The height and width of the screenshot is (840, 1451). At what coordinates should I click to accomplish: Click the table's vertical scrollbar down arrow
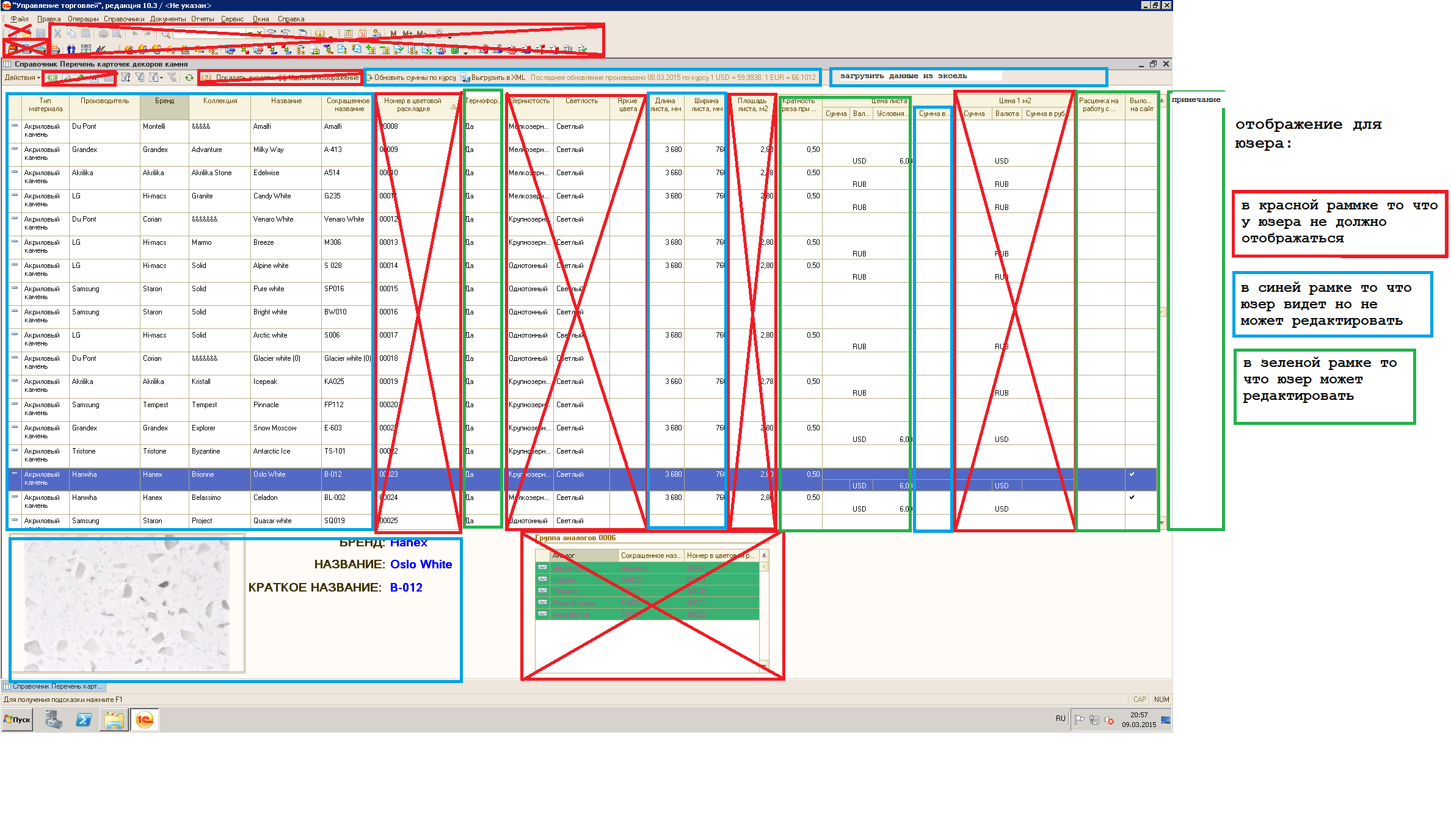1162,523
